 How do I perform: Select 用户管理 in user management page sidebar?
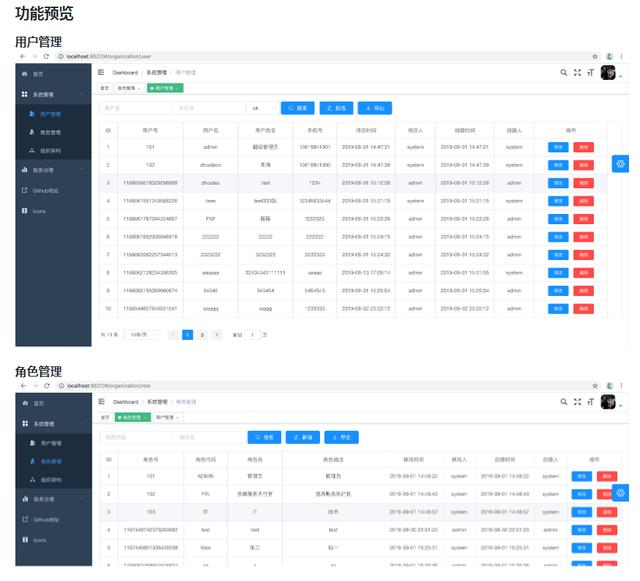point(53,114)
